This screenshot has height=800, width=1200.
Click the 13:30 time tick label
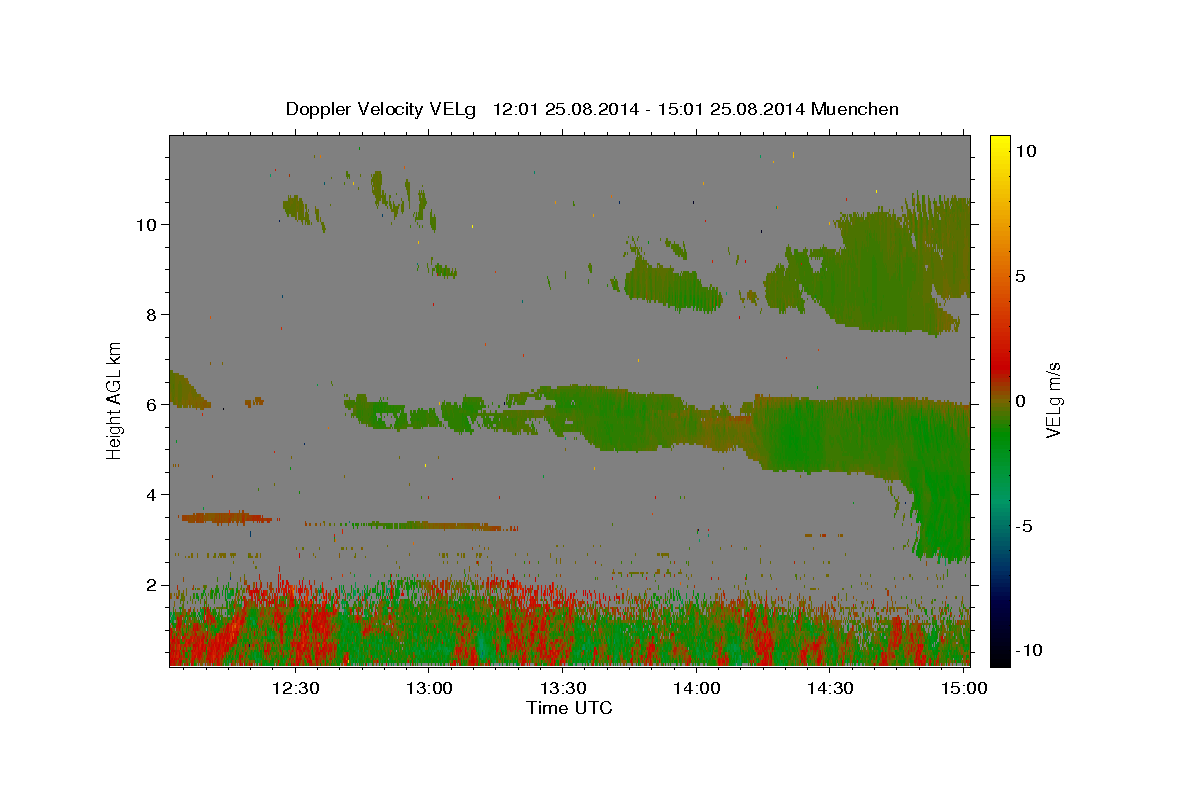563,688
